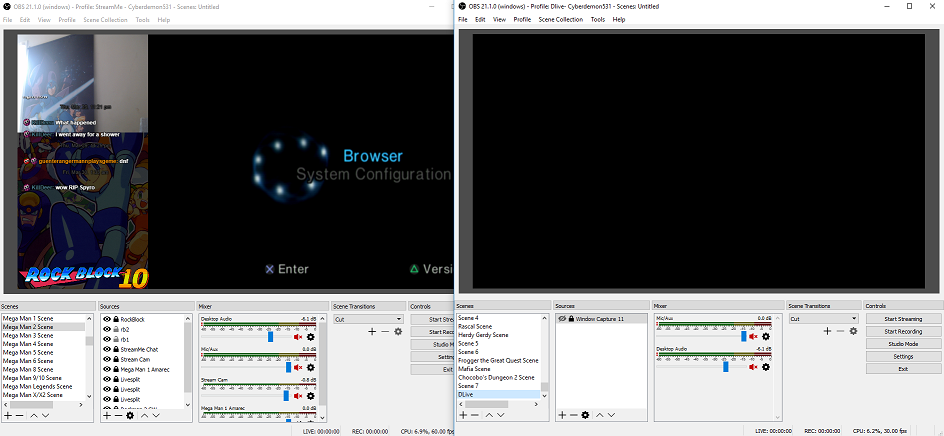The height and width of the screenshot is (436, 944).
Task: Open Help menu in StreamMe window
Action: (x=164, y=20)
